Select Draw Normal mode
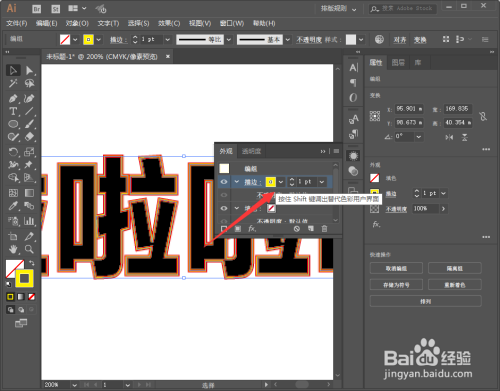 tap(10, 310)
